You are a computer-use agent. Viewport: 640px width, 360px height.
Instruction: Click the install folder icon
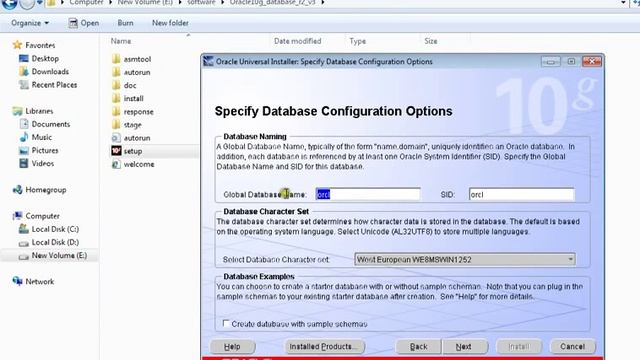116,98
